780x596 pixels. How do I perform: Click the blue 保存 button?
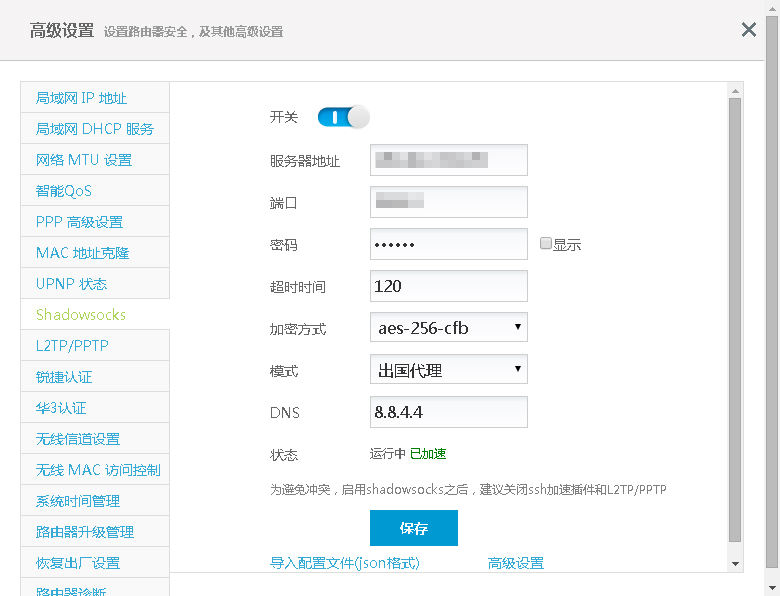click(x=414, y=528)
